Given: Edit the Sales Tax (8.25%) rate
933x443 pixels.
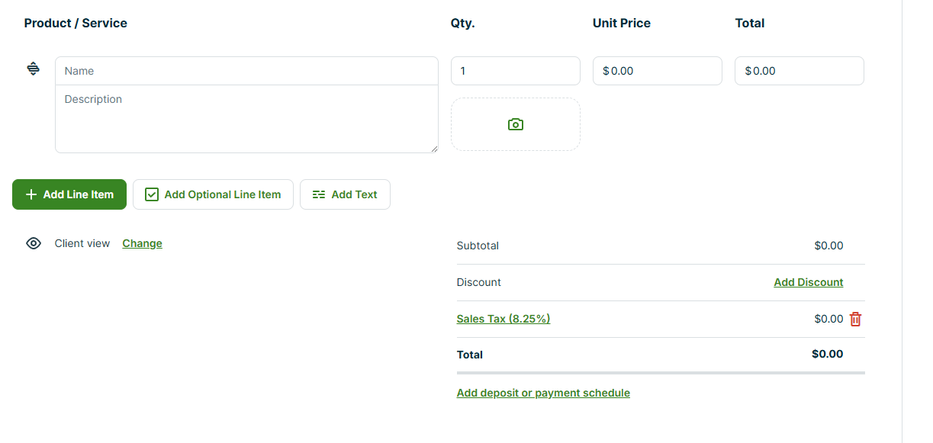Looking at the screenshot, I should [503, 319].
